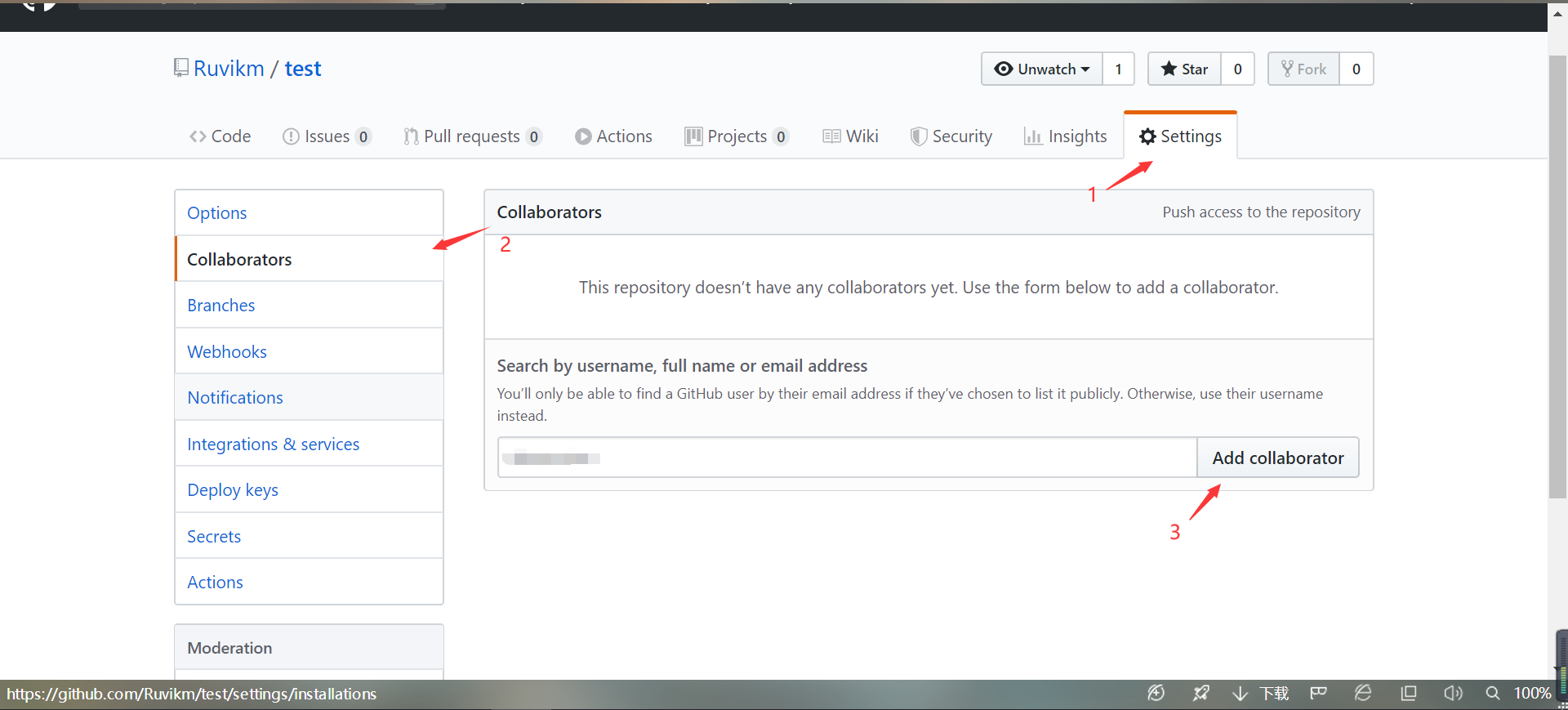Open Branches in settings sidebar

click(x=309, y=305)
